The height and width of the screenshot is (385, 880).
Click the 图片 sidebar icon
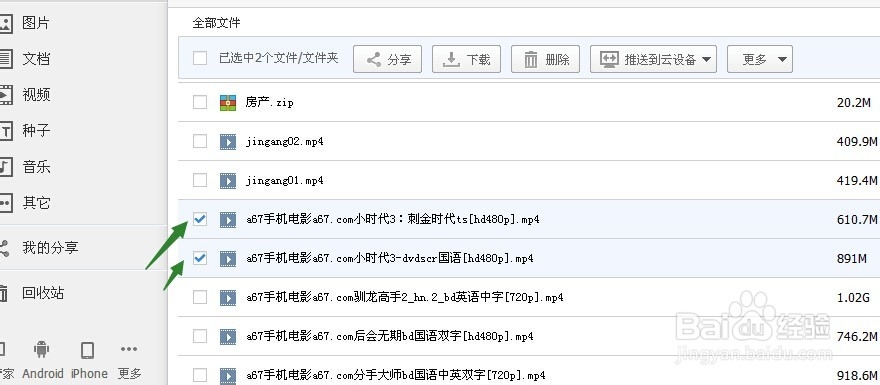6,23
